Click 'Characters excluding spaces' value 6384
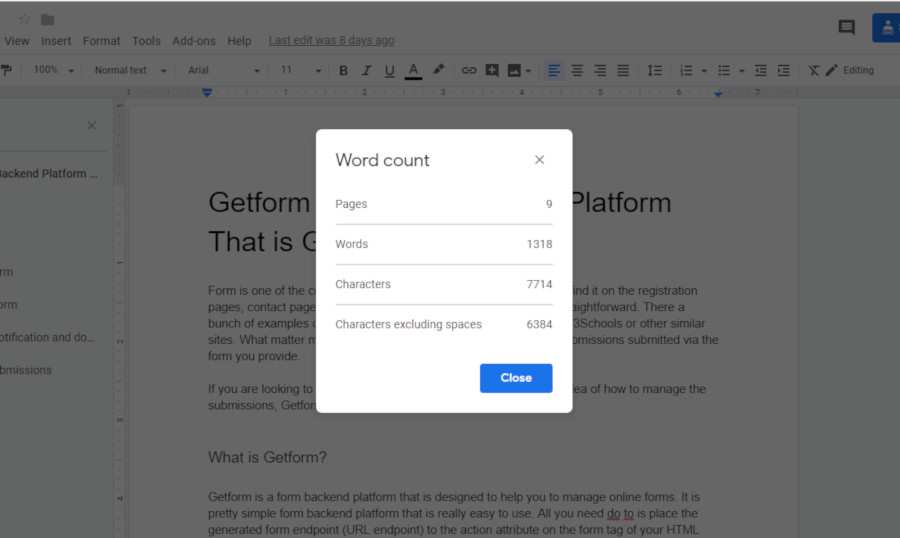Viewport: 900px width, 538px height. pyautogui.click(x=540, y=324)
